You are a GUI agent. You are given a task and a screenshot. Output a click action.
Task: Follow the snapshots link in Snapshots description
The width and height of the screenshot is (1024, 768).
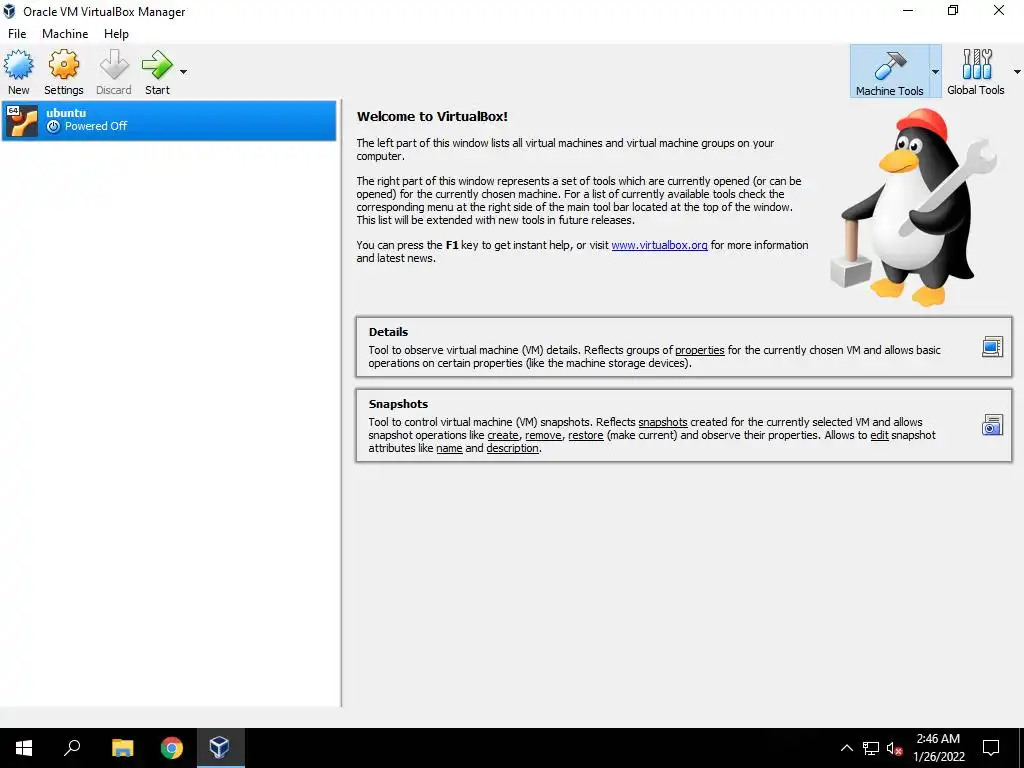click(x=663, y=422)
